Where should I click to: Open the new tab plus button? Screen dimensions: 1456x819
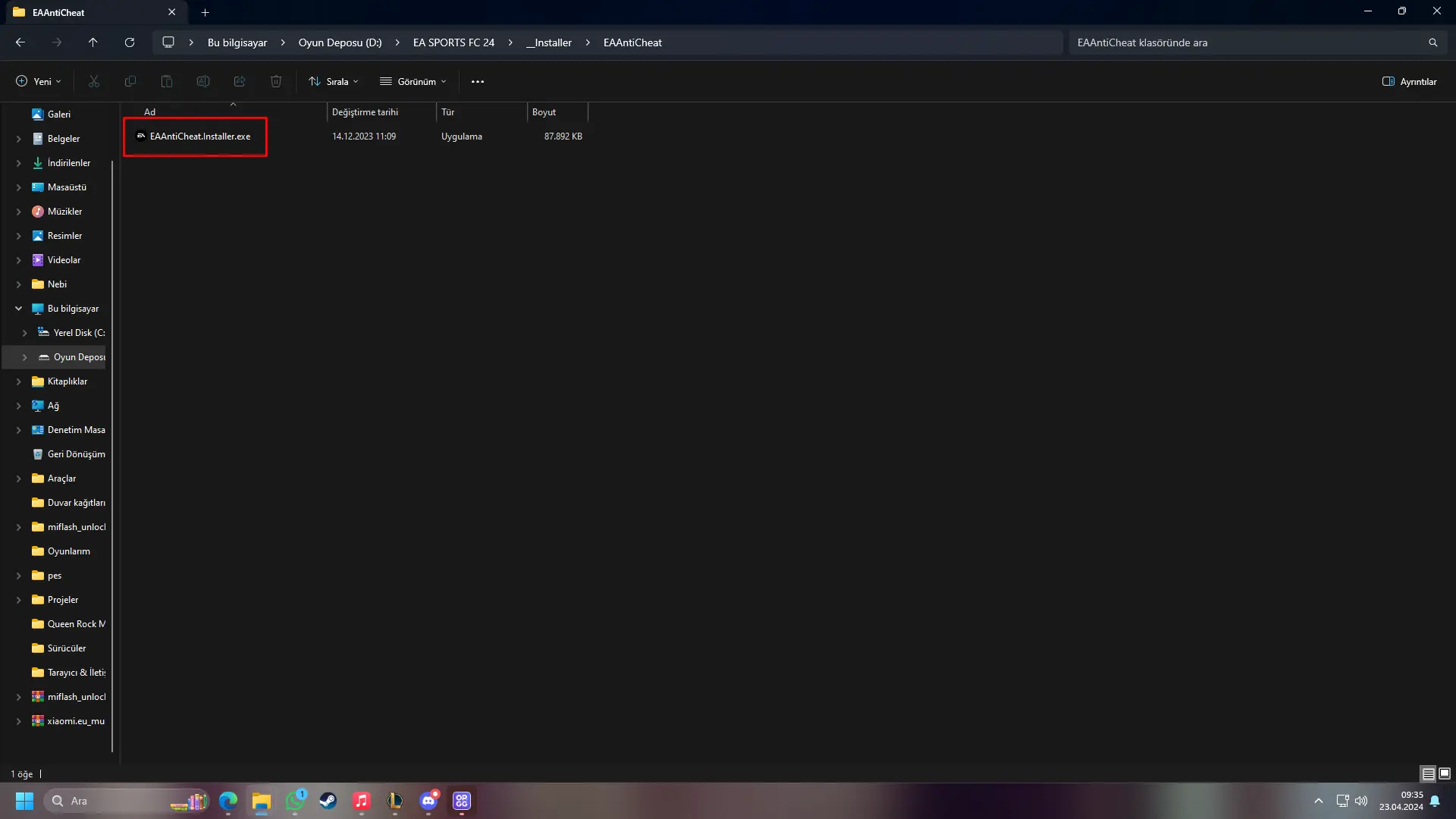(205, 12)
